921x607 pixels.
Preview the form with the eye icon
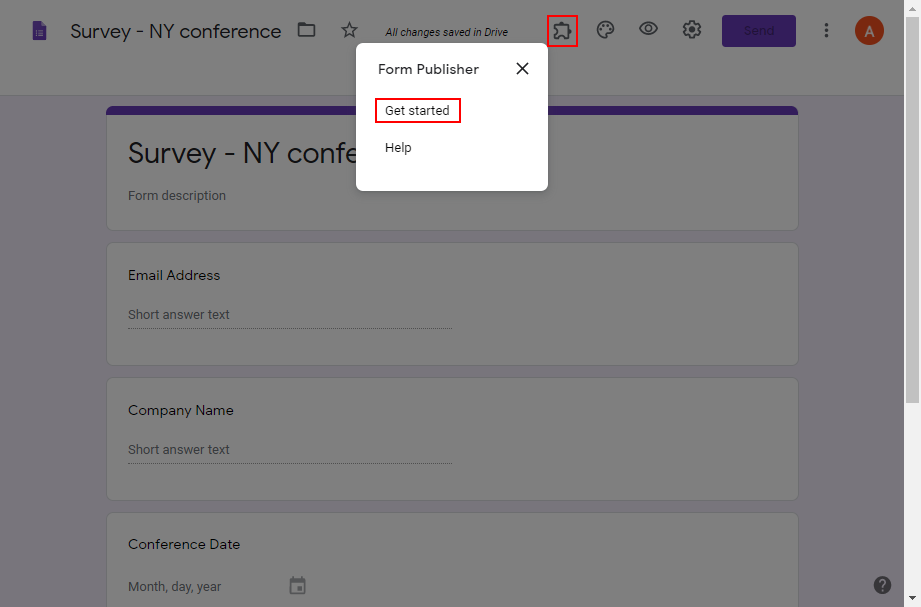(x=648, y=29)
